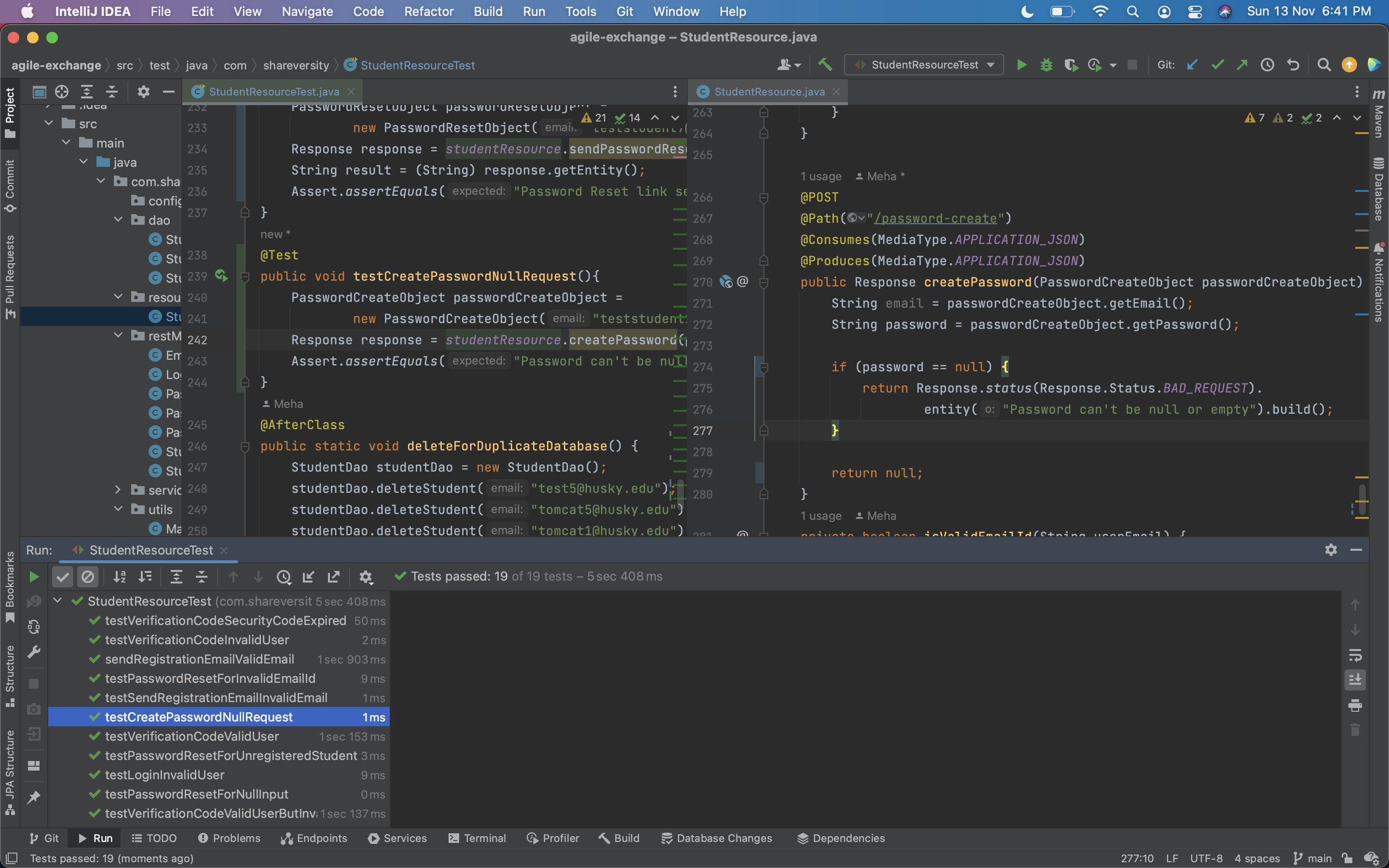The height and width of the screenshot is (868, 1389).
Task: Start debugging with the bug icon
Action: click(x=1046, y=65)
